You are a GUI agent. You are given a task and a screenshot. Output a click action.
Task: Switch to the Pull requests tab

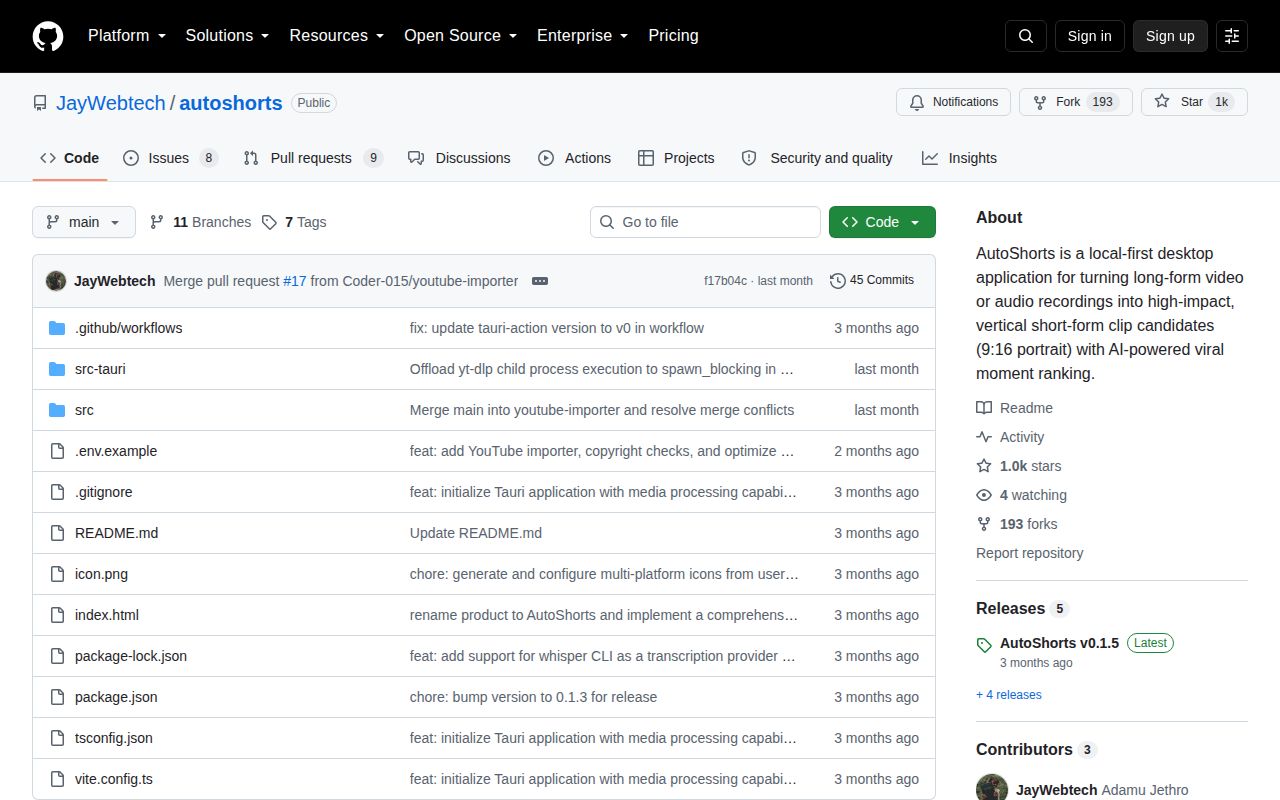[313, 158]
